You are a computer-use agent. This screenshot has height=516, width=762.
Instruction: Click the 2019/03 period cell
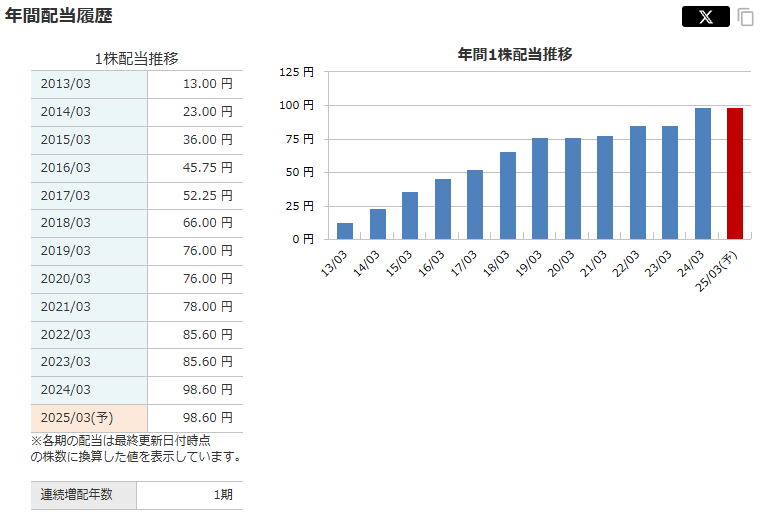[x=89, y=251]
